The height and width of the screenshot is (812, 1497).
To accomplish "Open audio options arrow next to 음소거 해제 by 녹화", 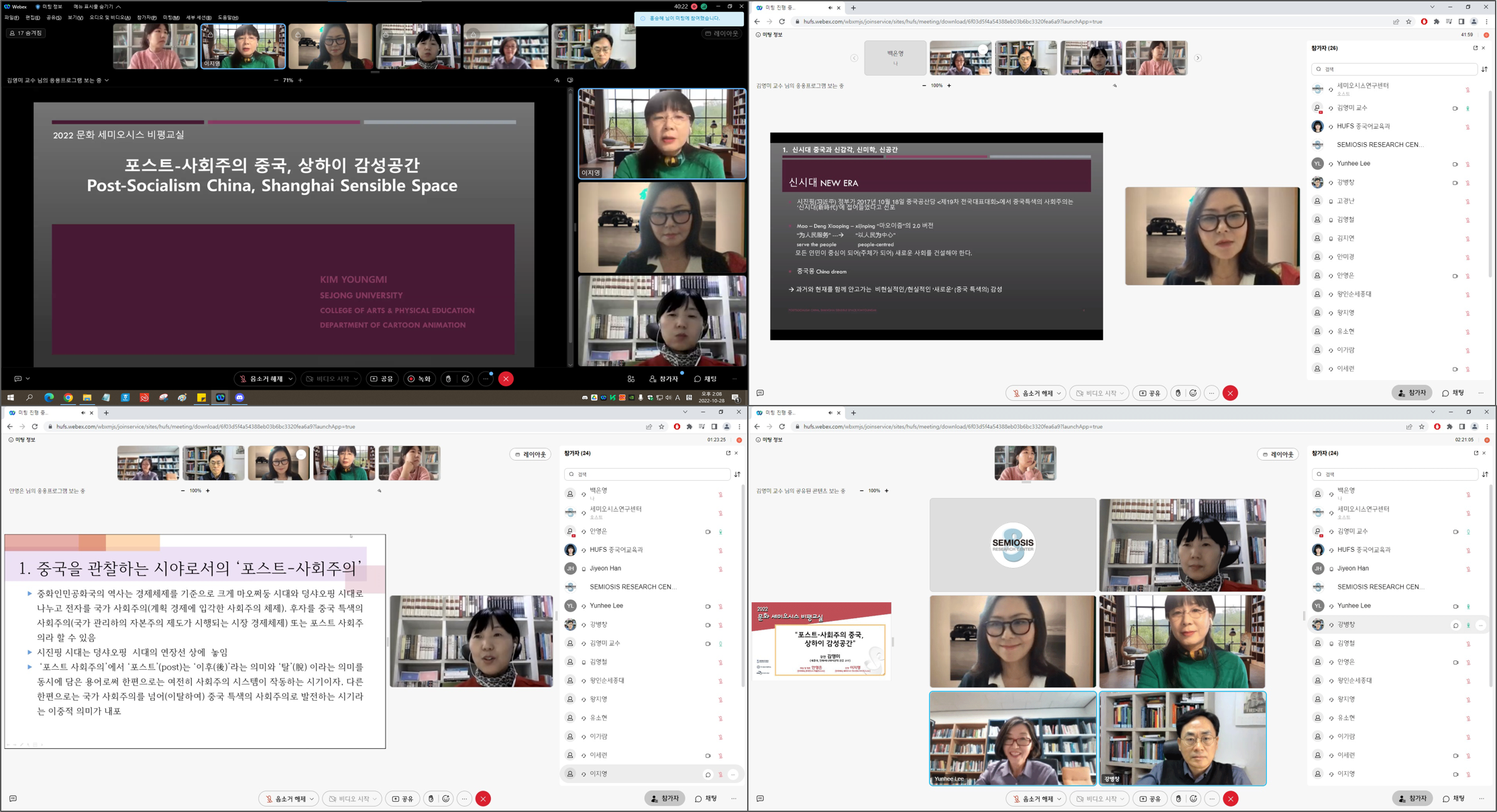I will 290,379.
